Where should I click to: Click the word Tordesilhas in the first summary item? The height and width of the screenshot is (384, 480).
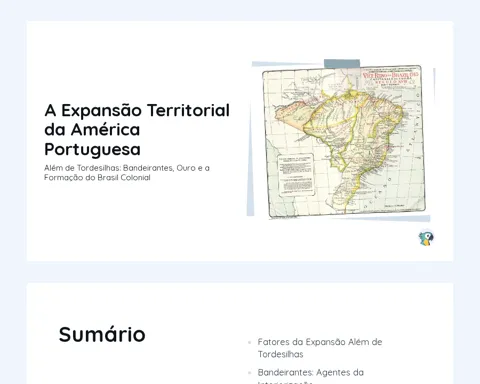click(280, 354)
